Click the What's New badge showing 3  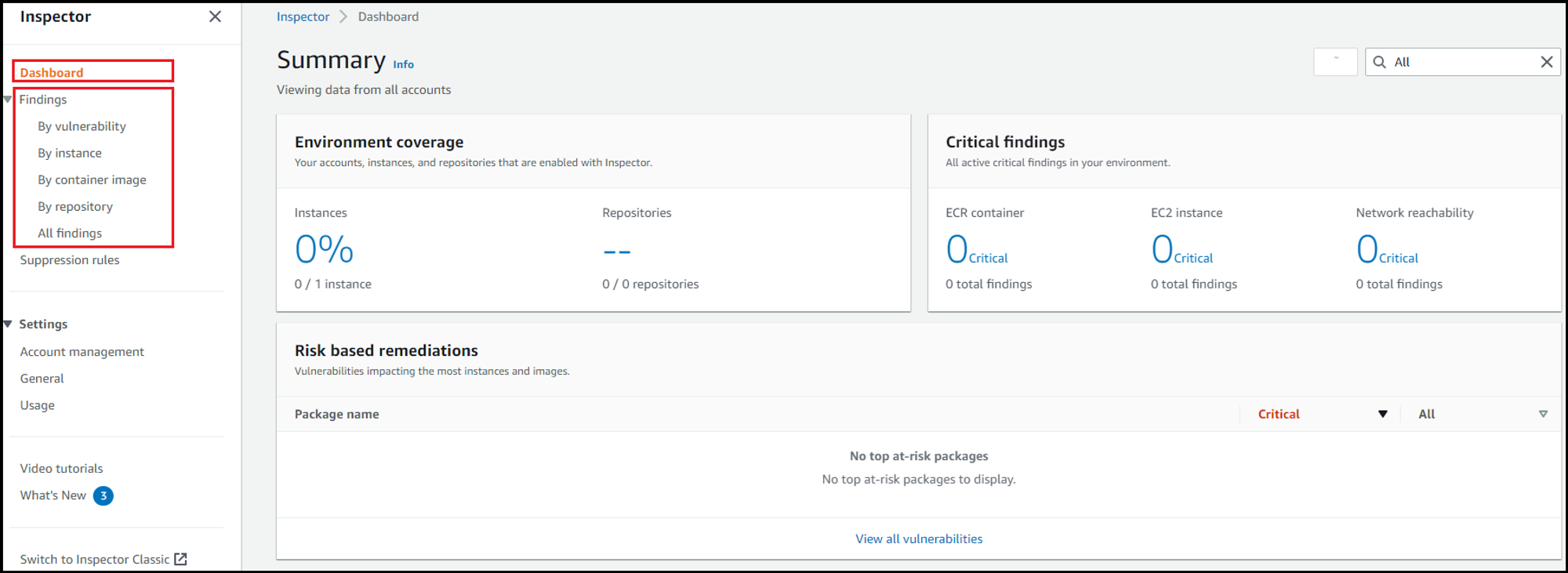[103, 495]
